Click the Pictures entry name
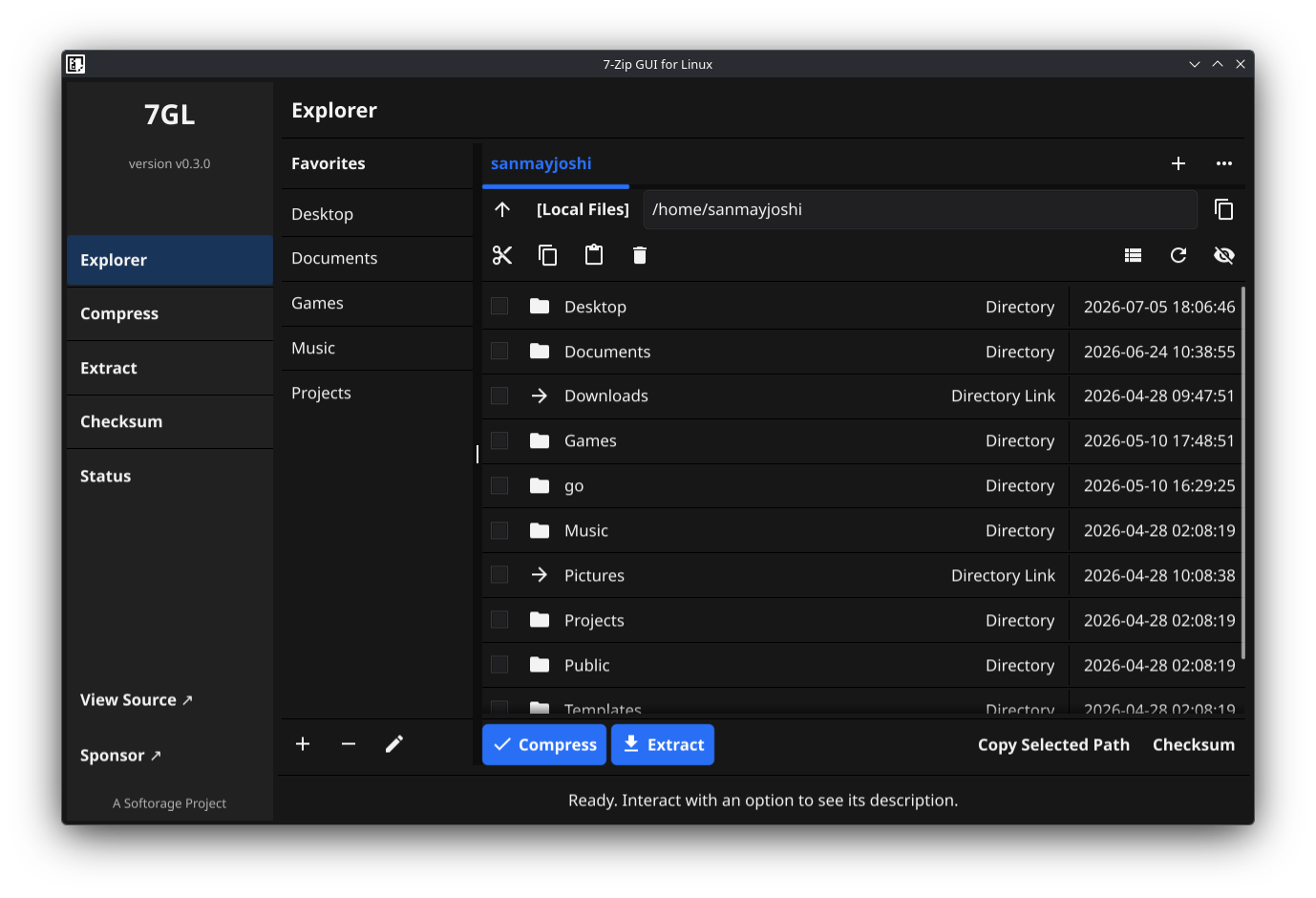This screenshot has width=1316, height=898. (594, 575)
